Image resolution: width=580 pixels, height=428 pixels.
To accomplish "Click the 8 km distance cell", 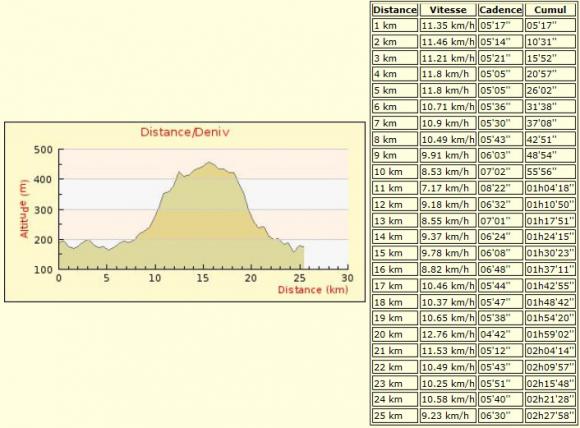I will pyautogui.click(x=395, y=139).
